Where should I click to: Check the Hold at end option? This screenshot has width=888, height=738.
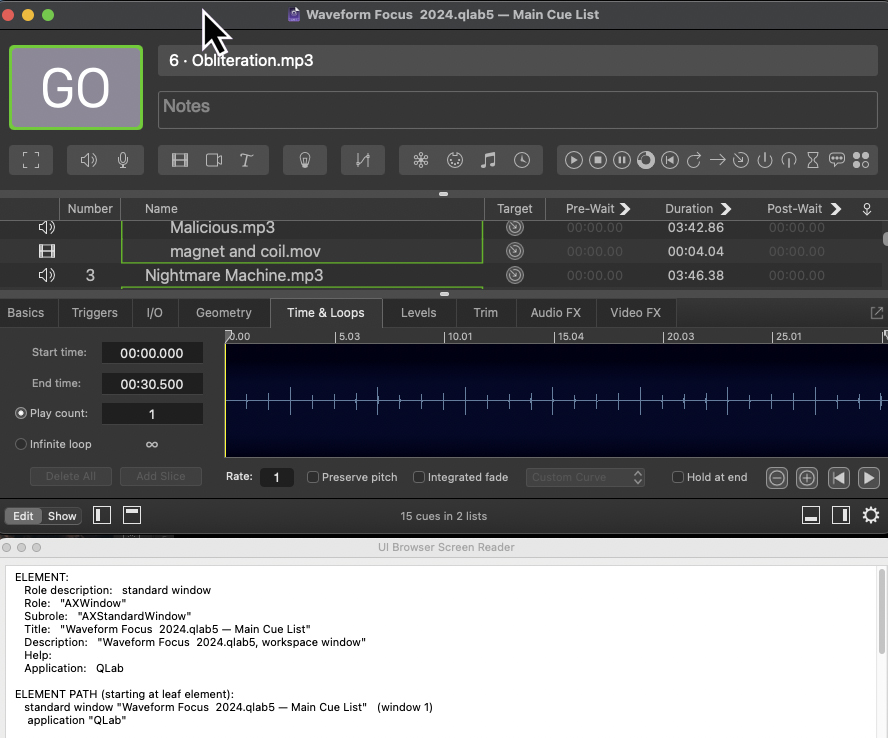point(678,478)
